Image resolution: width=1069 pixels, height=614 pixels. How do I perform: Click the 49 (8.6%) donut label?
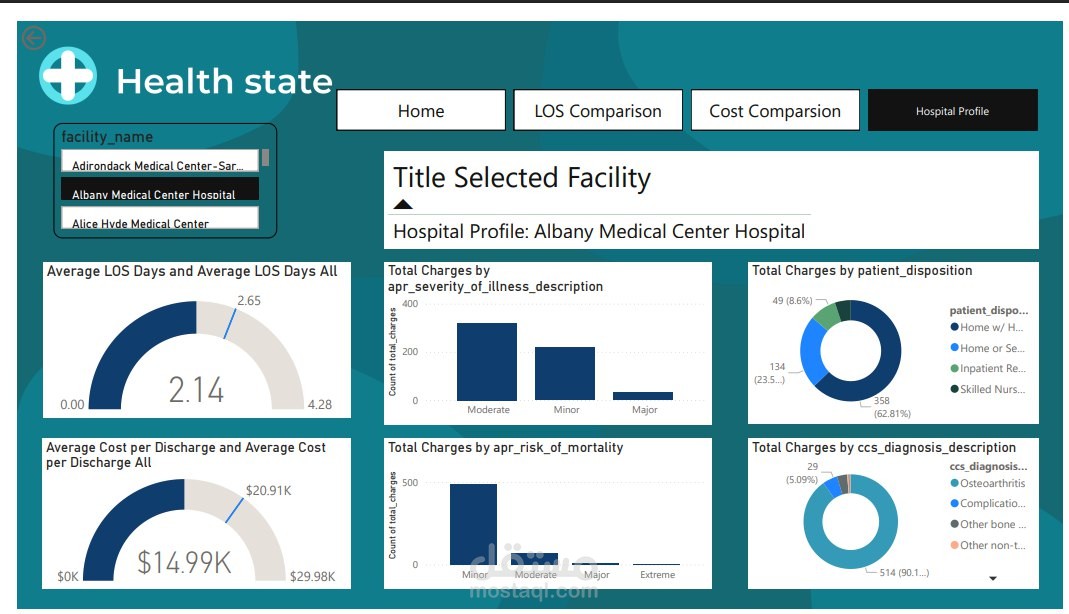[x=792, y=301]
